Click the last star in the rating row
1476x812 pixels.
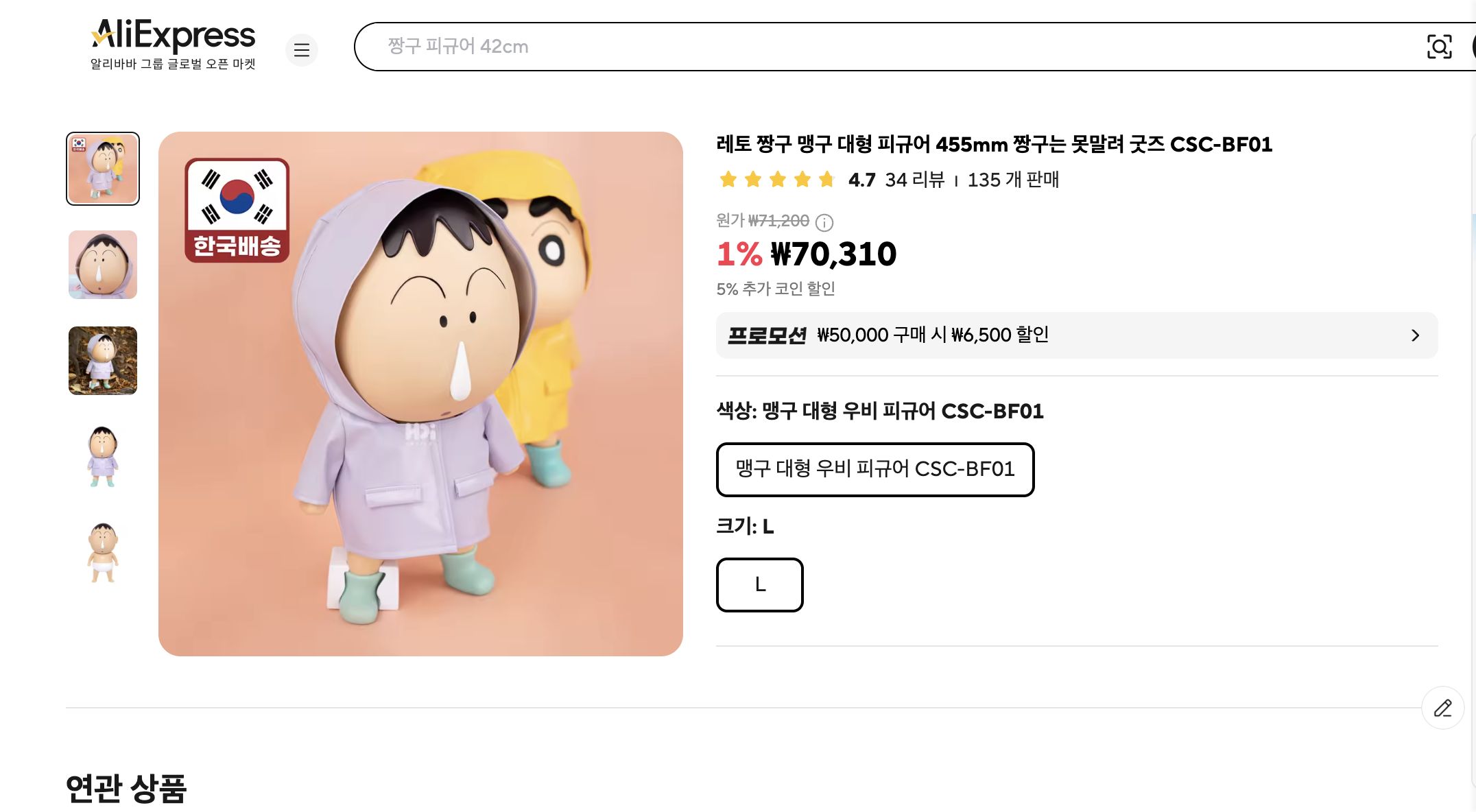[x=826, y=180]
